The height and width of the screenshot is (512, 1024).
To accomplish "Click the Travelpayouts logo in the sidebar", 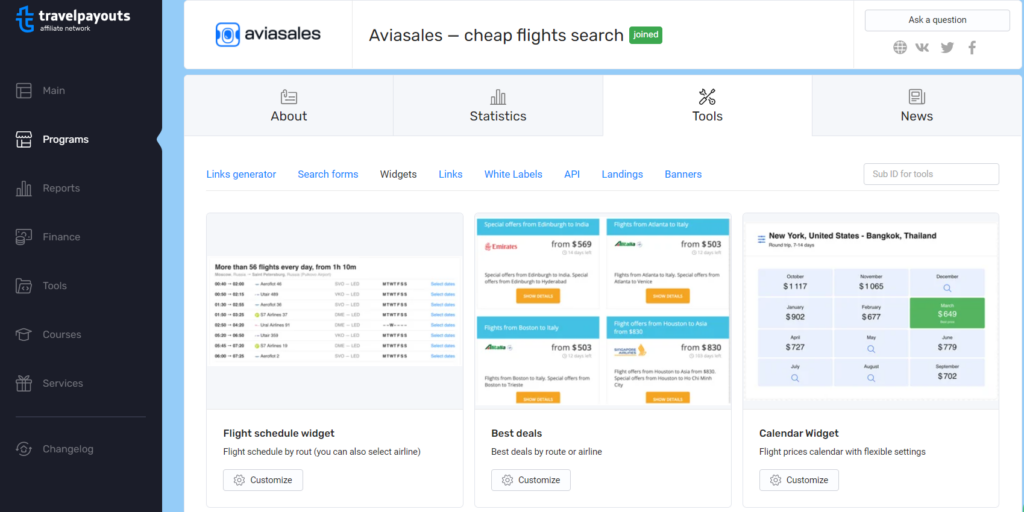I will point(73,19).
